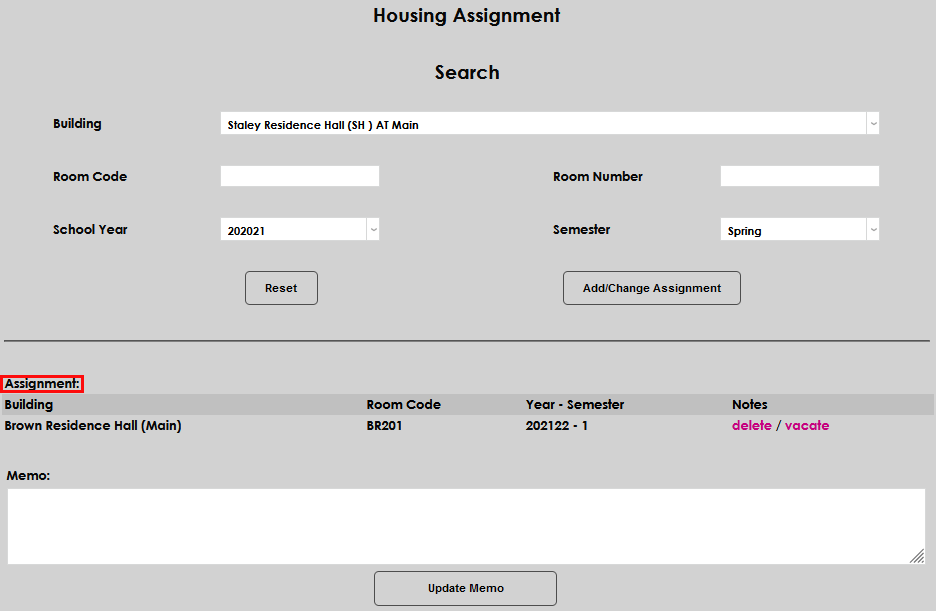Click the Semester dropdown arrow

pyautogui.click(x=872, y=229)
